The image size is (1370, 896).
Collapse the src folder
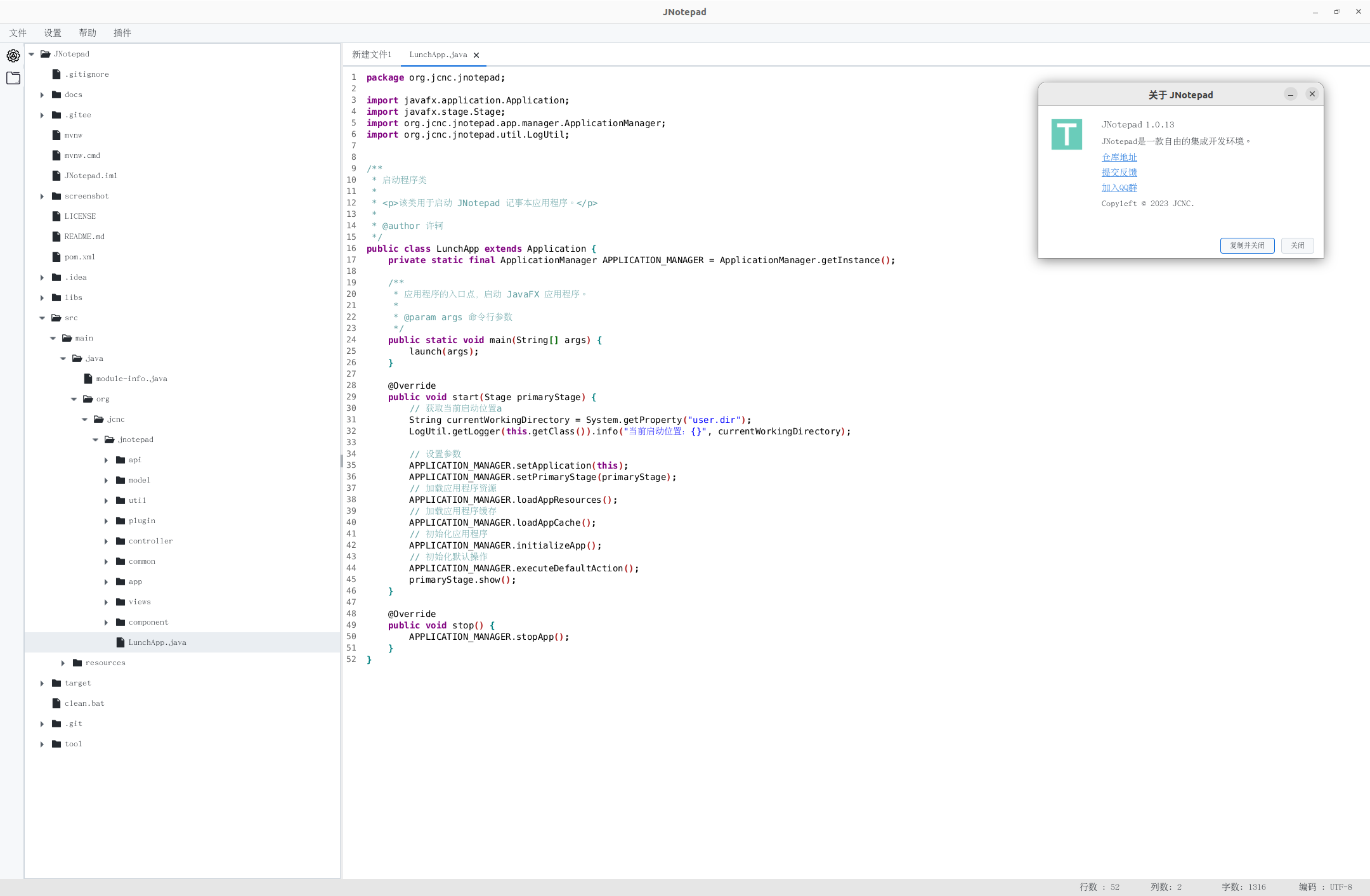42,318
